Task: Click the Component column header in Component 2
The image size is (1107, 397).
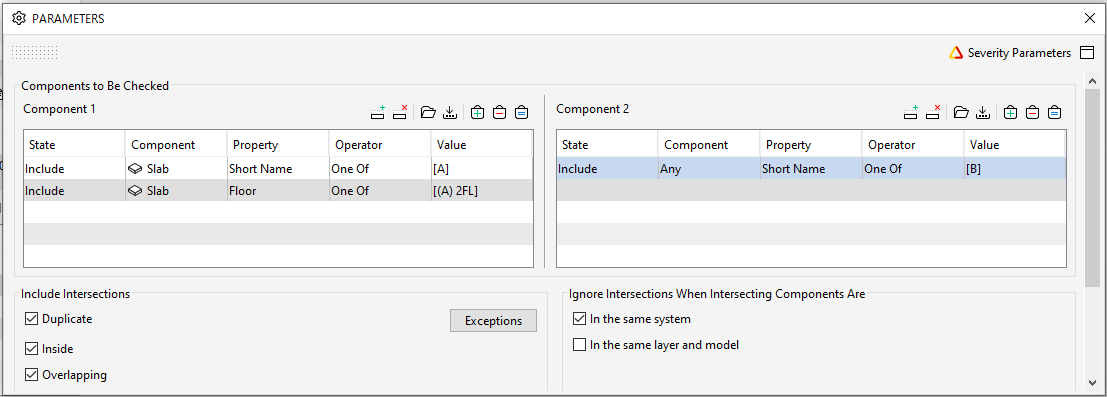Action: click(x=710, y=144)
